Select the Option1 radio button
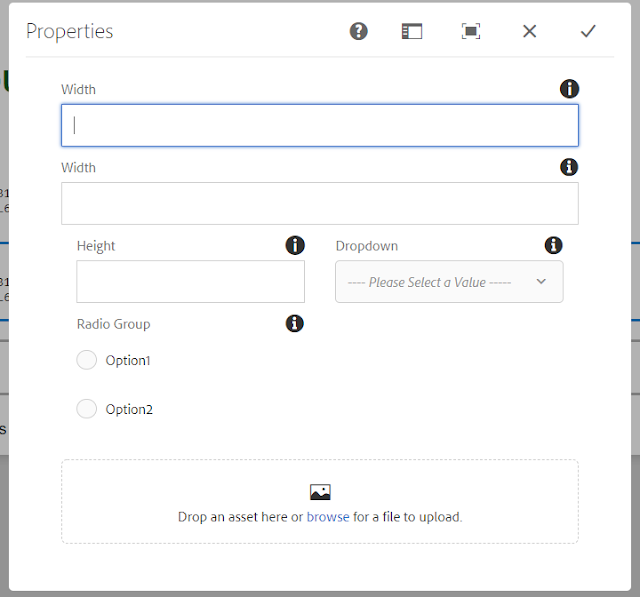 tap(87, 360)
